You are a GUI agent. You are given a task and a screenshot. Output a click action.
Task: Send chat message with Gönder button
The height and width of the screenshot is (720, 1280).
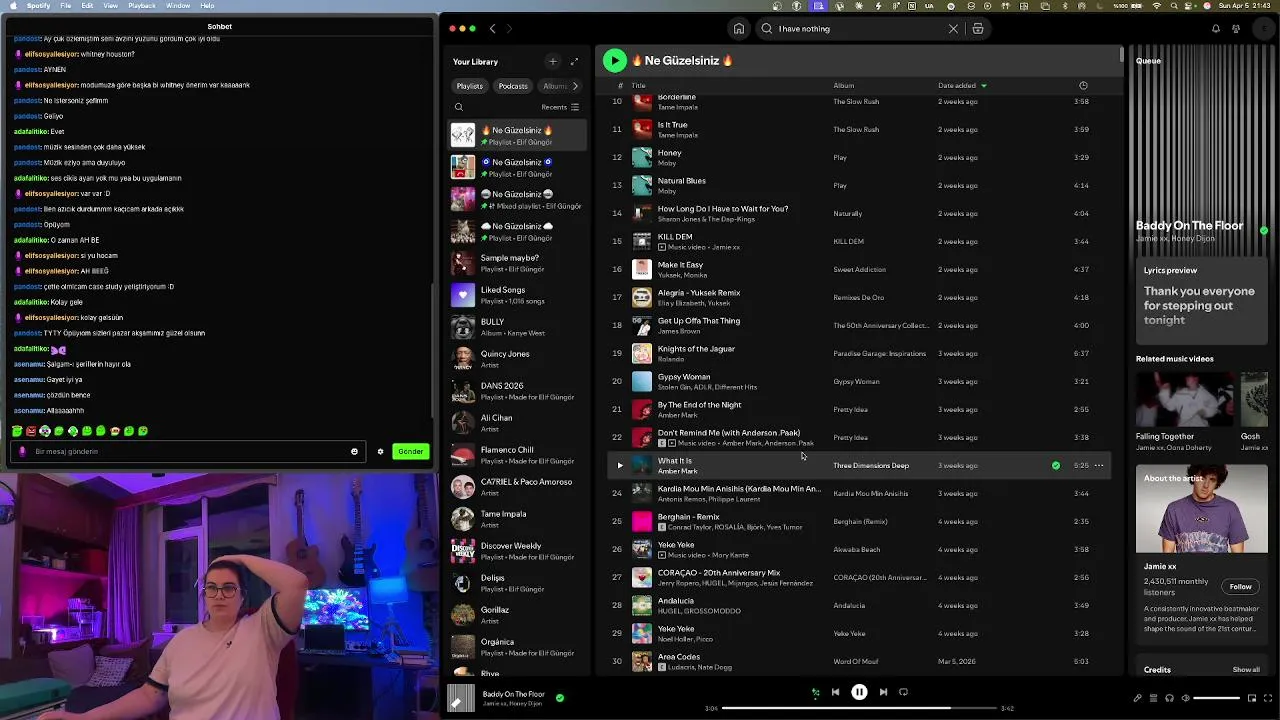pos(410,451)
